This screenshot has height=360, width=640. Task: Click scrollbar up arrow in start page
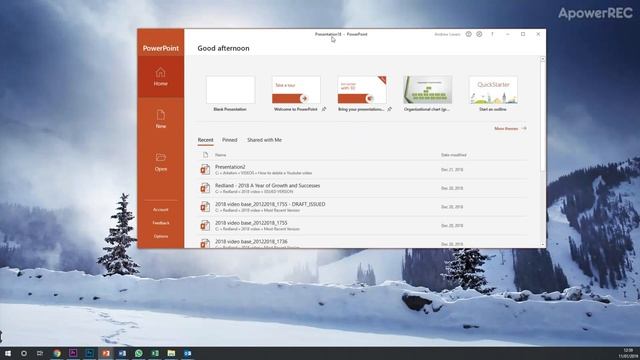(542, 59)
